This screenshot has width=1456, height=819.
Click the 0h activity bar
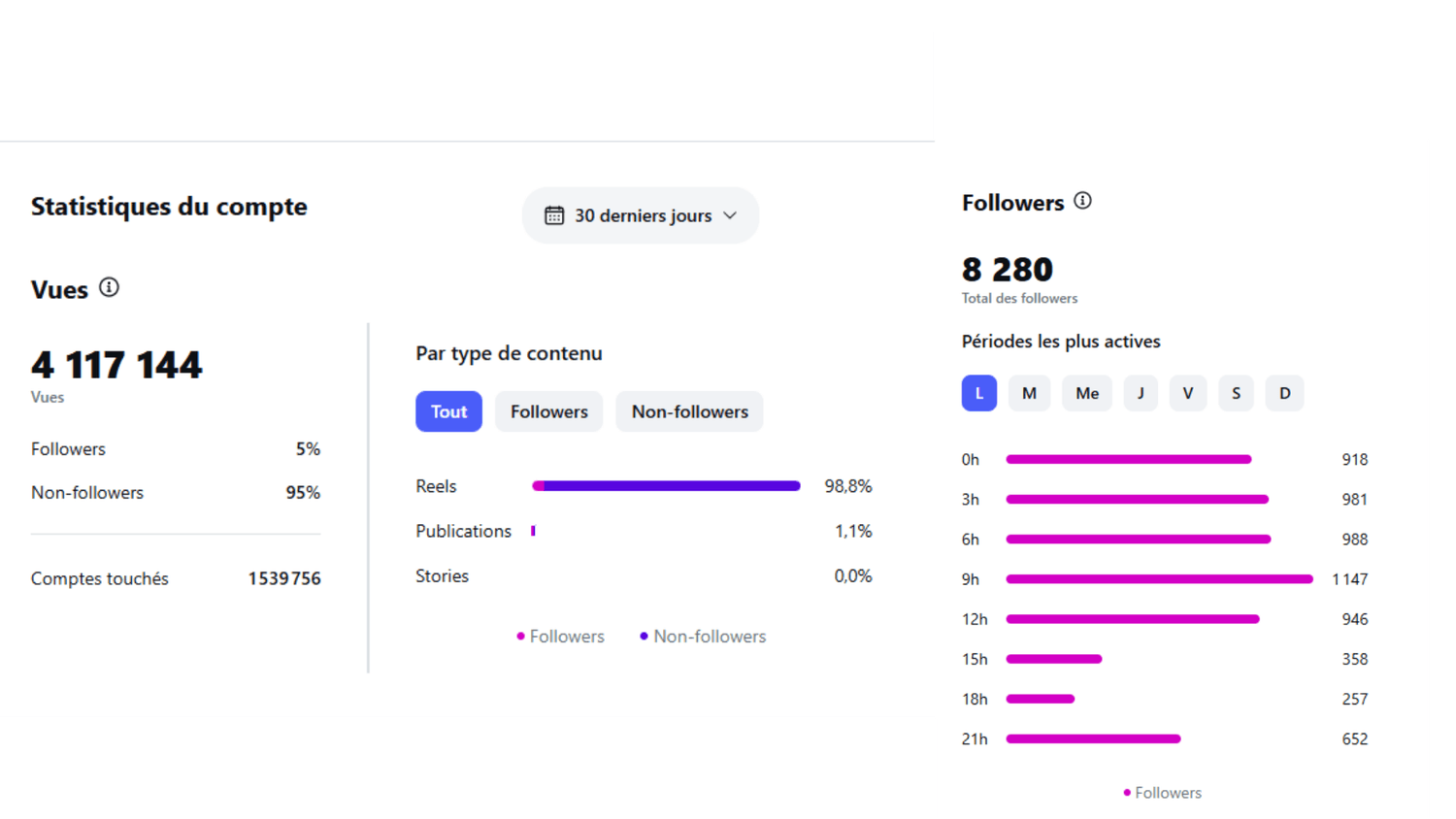pos(1129,459)
